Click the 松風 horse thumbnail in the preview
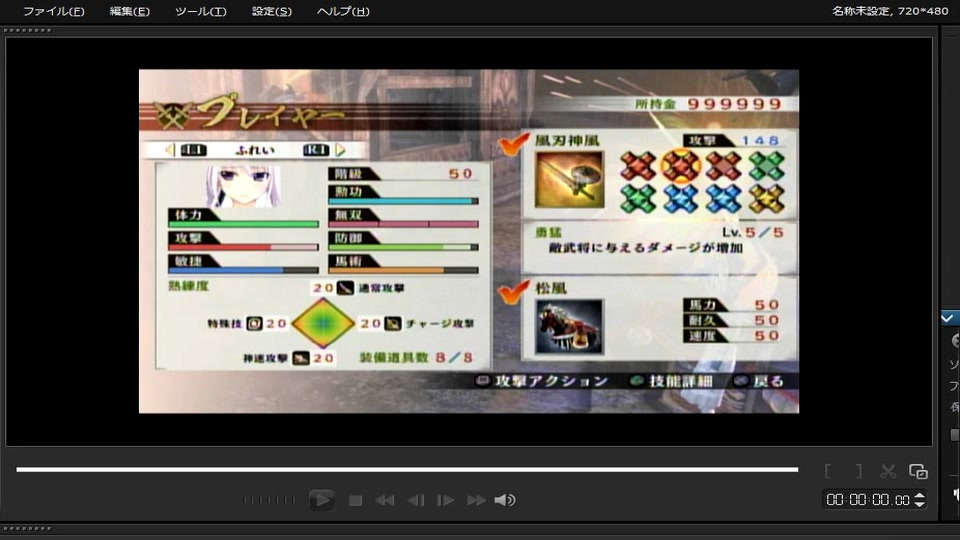Image resolution: width=960 pixels, height=540 pixels. click(569, 327)
